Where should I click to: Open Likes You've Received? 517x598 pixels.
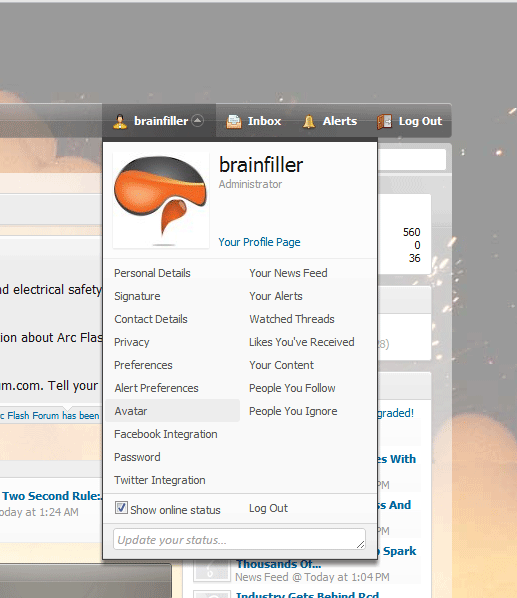[302, 342]
